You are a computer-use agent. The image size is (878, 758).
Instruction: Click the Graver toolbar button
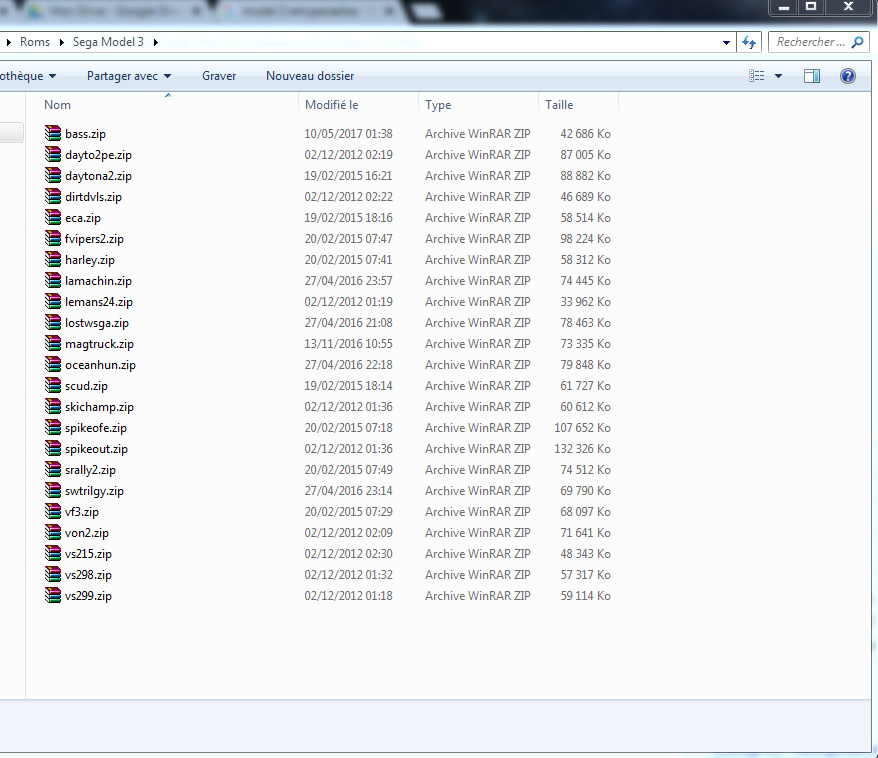(x=219, y=76)
